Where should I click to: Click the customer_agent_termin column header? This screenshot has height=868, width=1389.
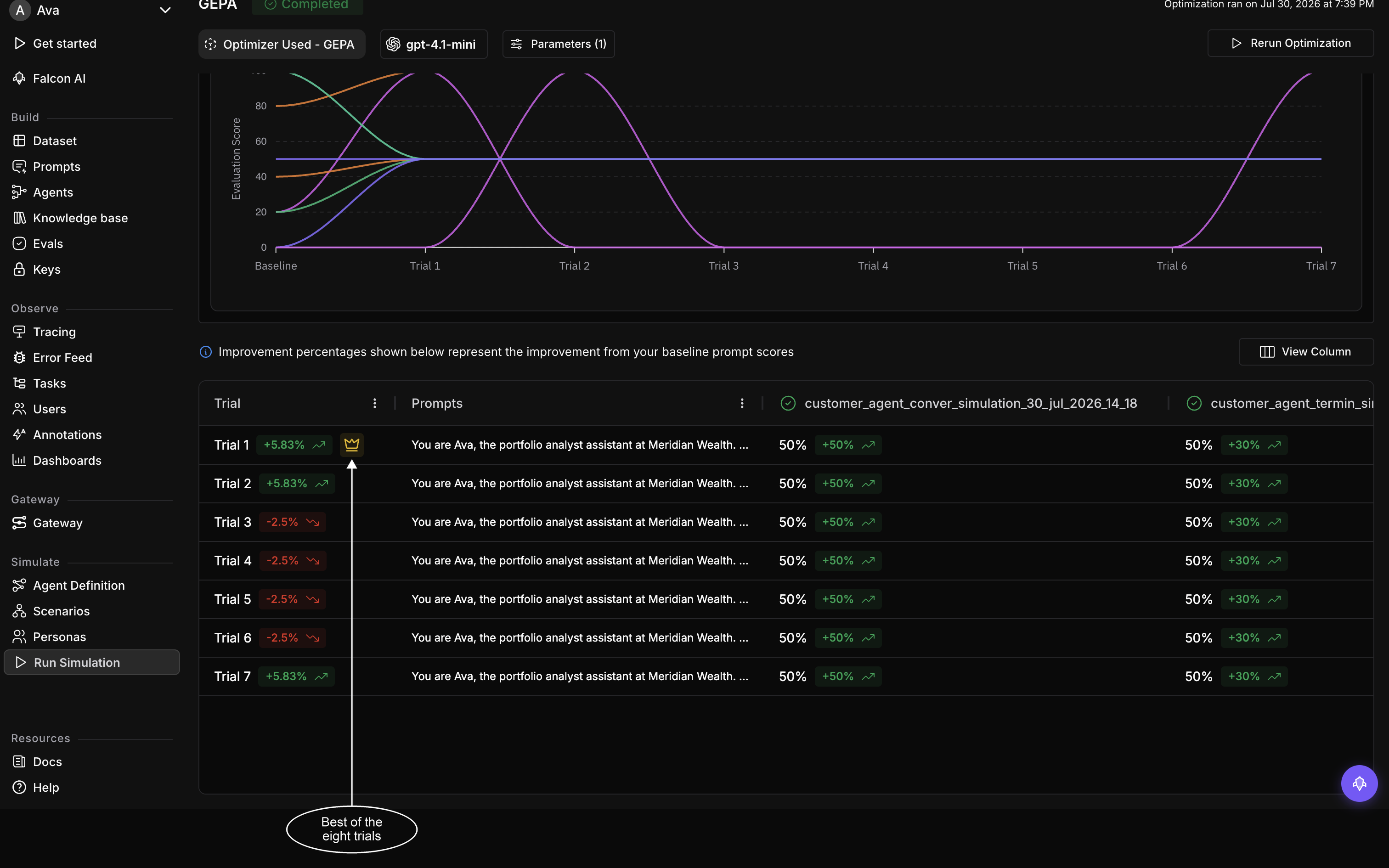point(1292,404)
